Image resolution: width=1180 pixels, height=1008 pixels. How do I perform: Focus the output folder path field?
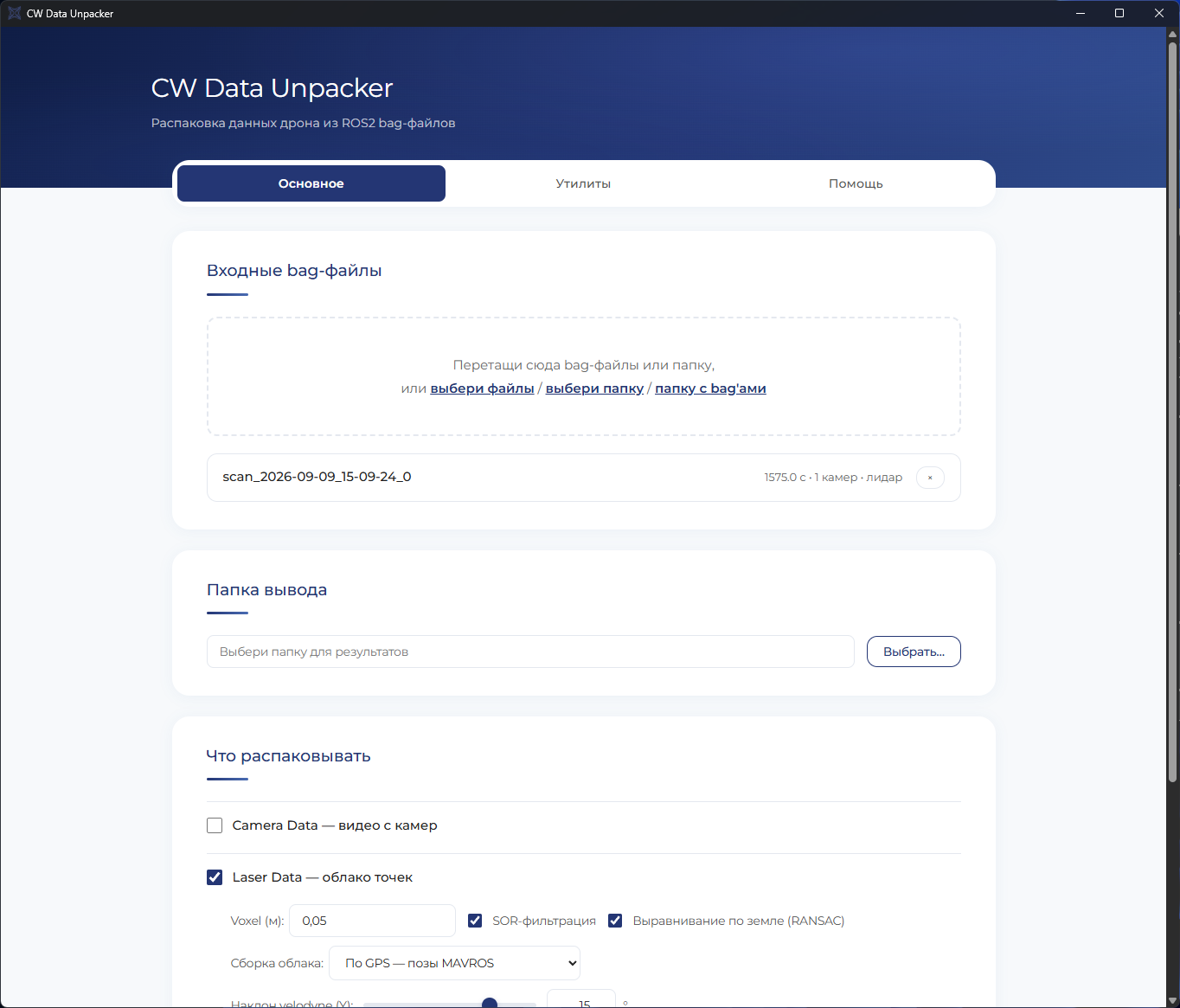tap(530, 652)
